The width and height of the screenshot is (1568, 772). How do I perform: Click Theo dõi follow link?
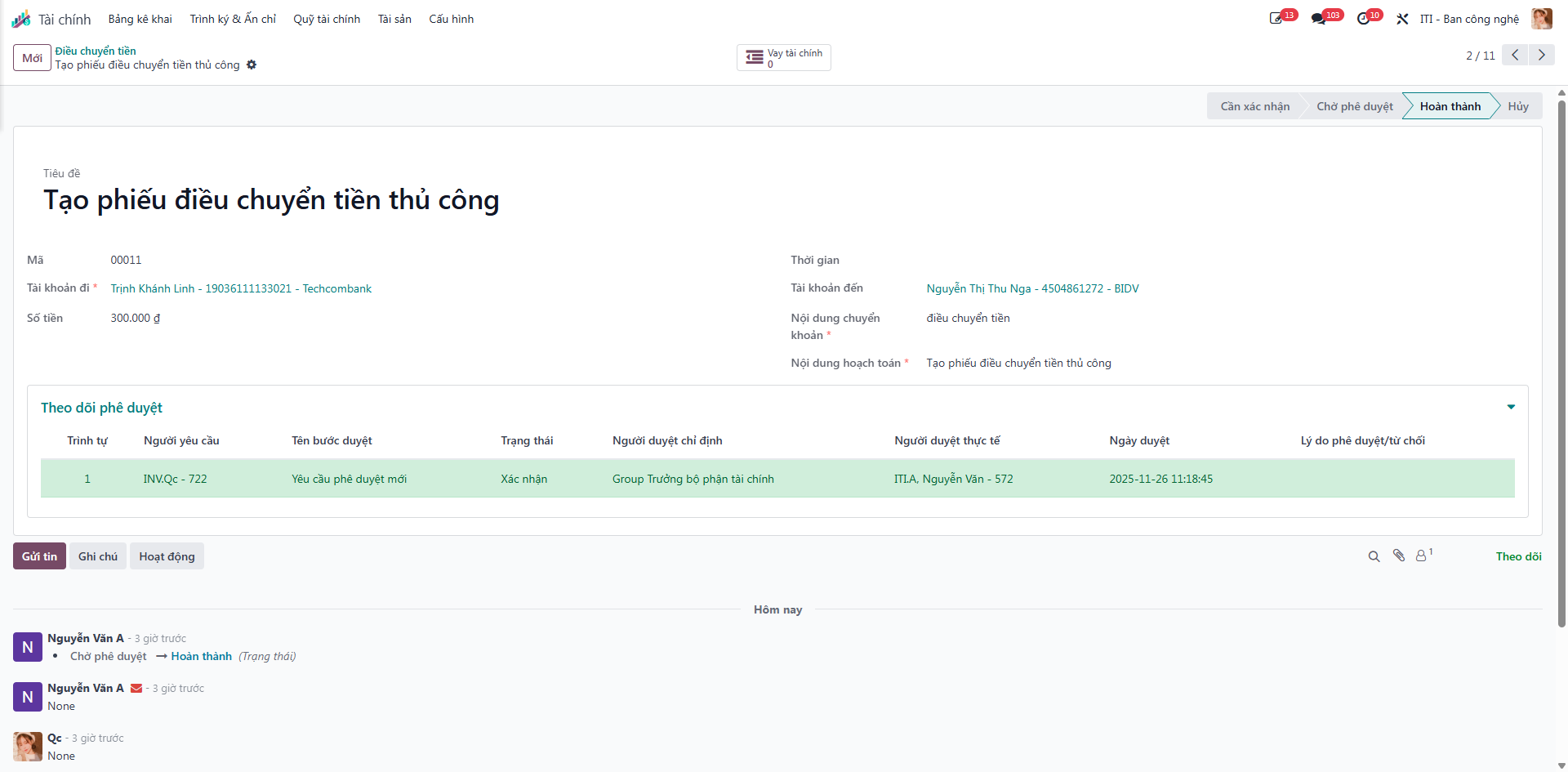[1518, 556]
